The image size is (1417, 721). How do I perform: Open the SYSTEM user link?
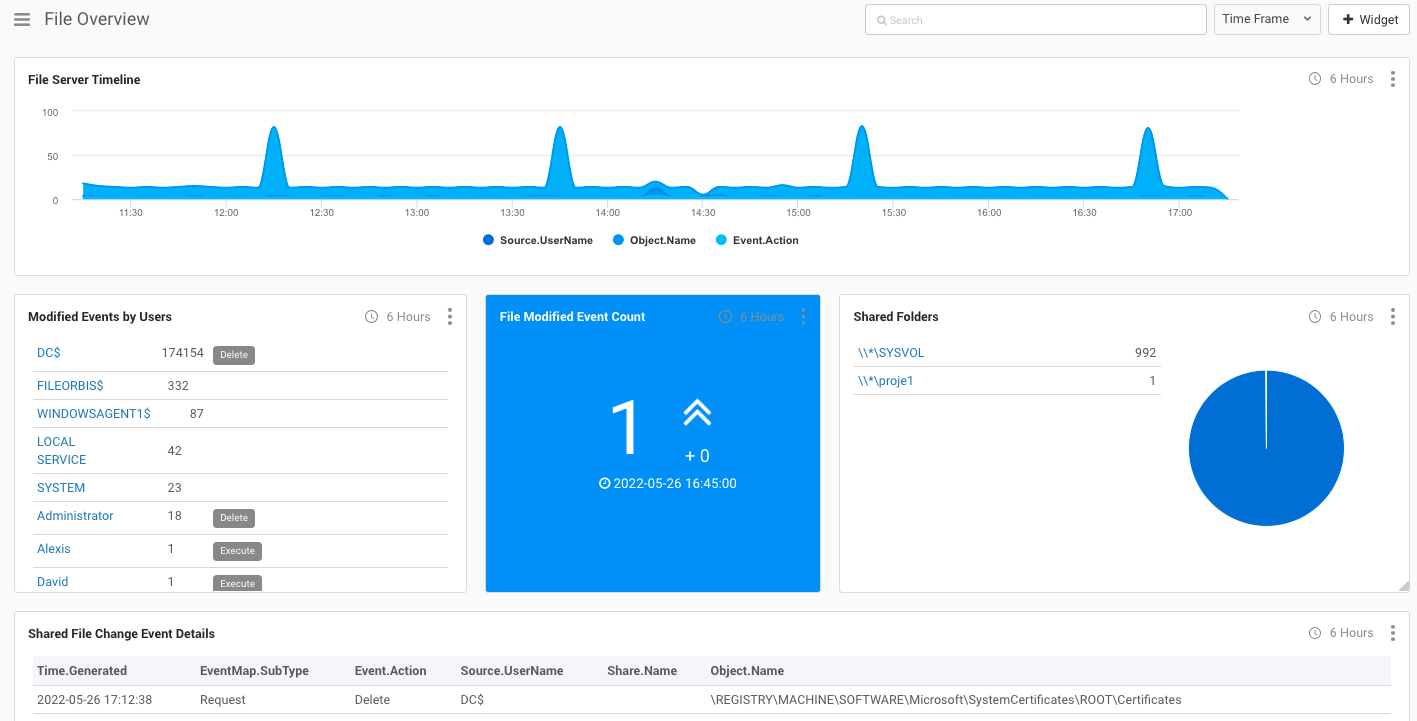61,488
